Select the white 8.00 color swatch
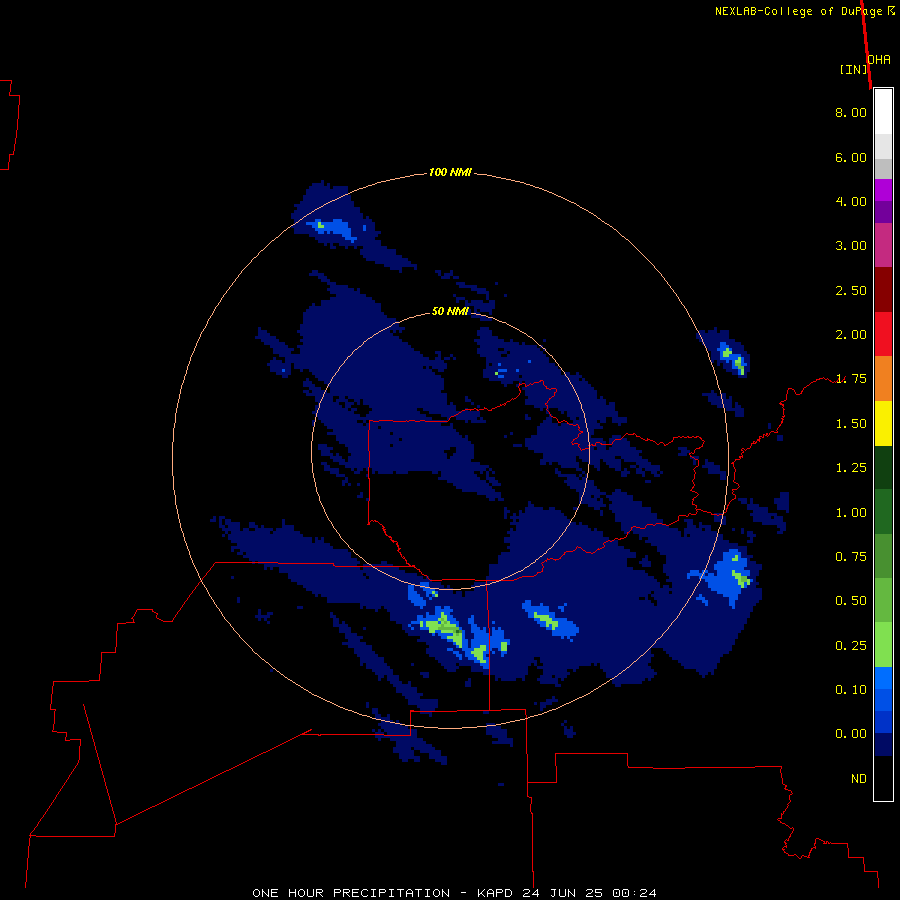 pyautogui.click(x=883, y=112)
